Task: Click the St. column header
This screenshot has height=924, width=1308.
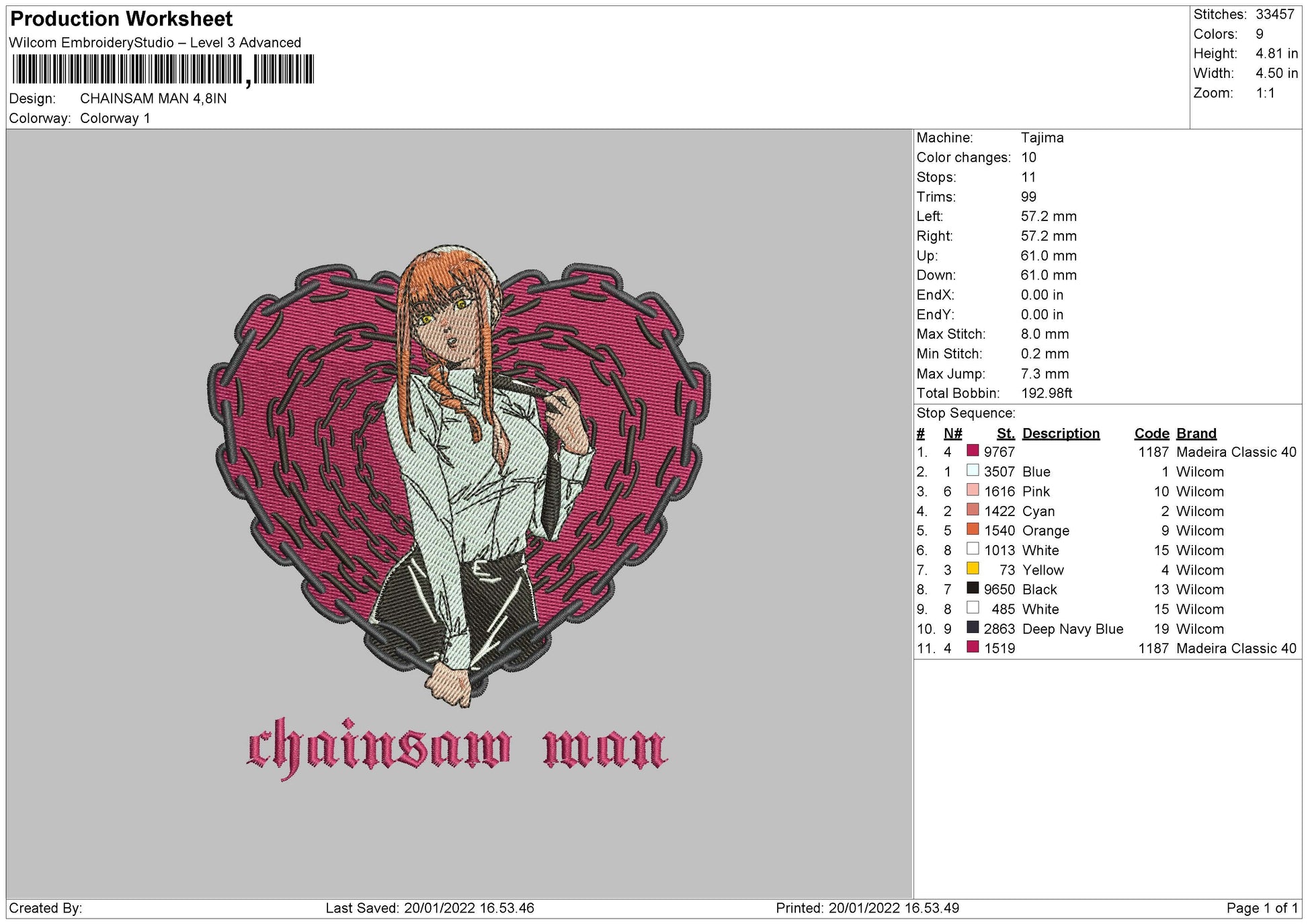Action: [x=1006, y=433]
